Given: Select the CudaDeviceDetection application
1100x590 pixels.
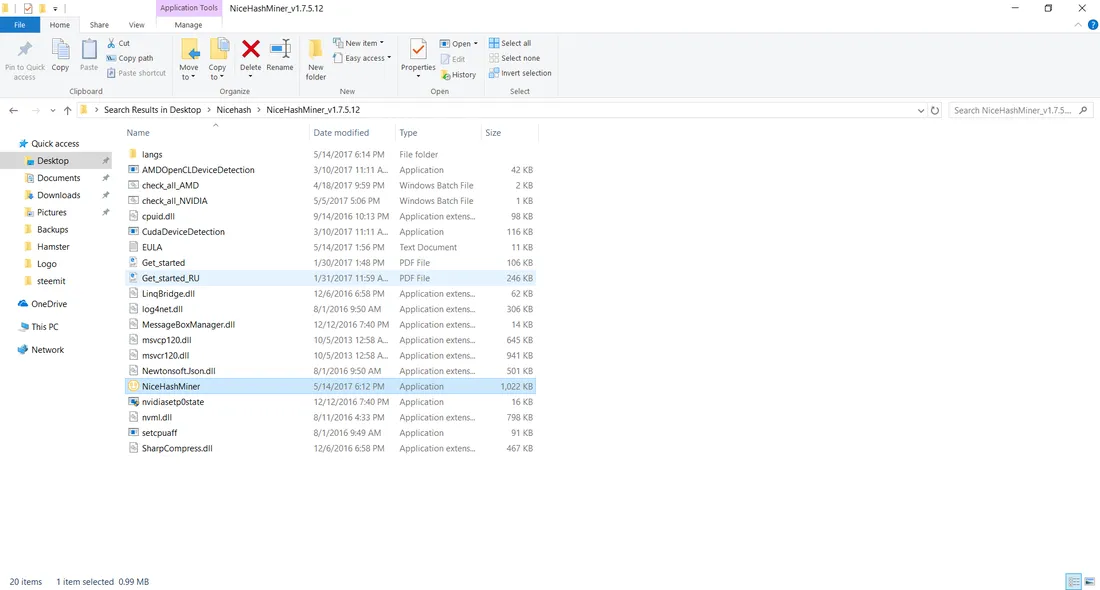Looking at the screenshot, I should click(330, 232).
